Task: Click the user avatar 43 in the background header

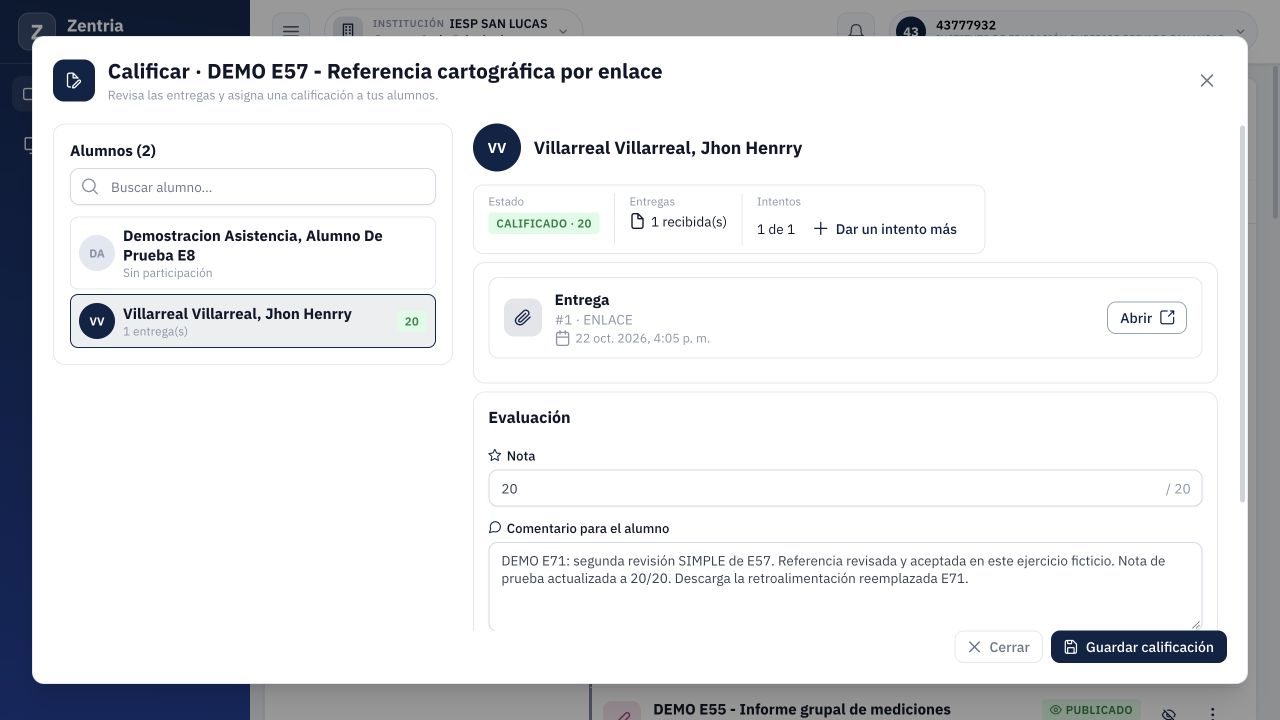Action: click(911, 31)
